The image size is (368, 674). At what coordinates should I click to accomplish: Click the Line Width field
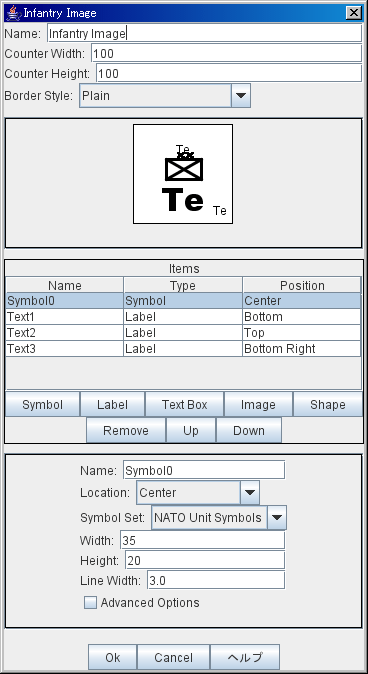tap(216, 581)
